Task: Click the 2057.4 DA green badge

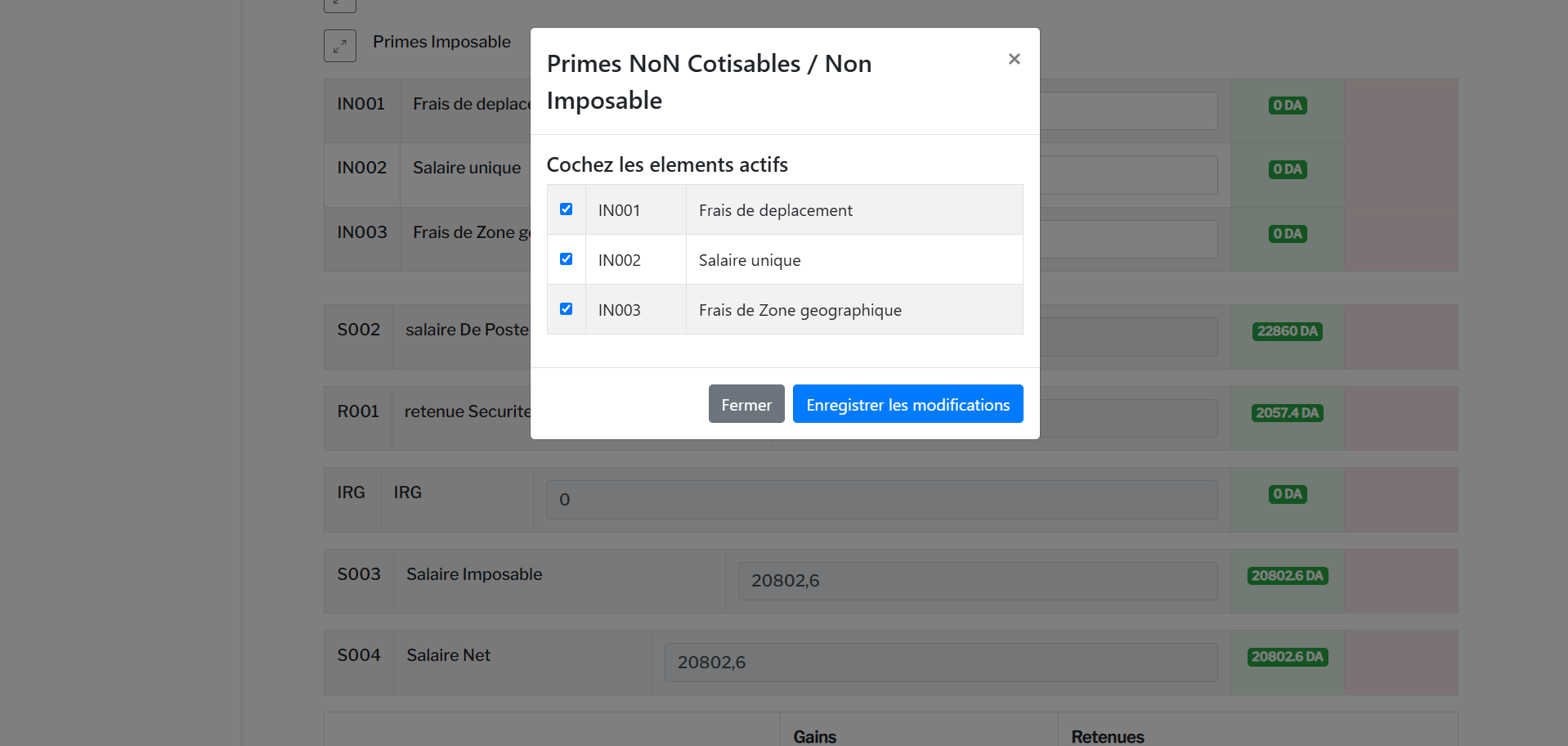Action: [1287, 413]
